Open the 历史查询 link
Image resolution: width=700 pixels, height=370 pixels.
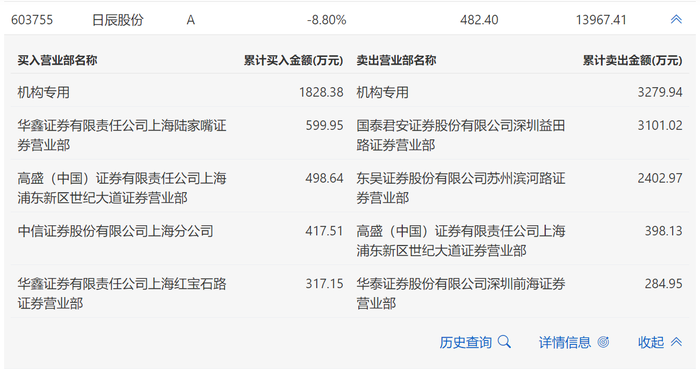tap(465, 342)
